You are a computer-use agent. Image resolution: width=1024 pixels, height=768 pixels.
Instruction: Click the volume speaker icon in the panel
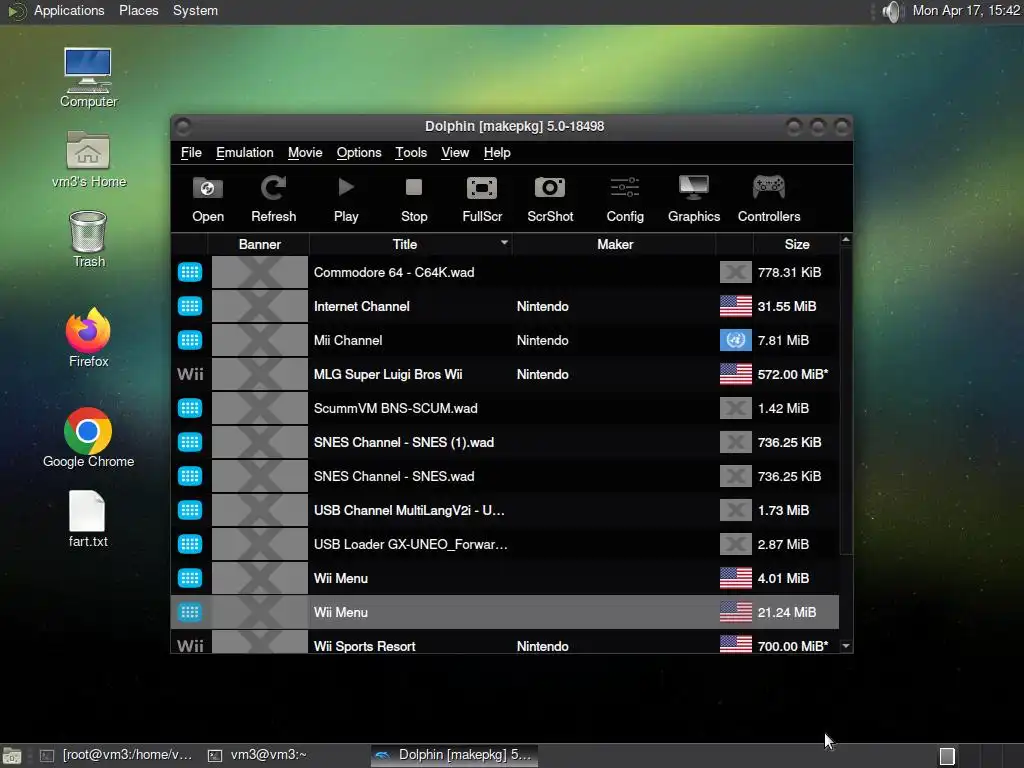(x=891, y=11)
